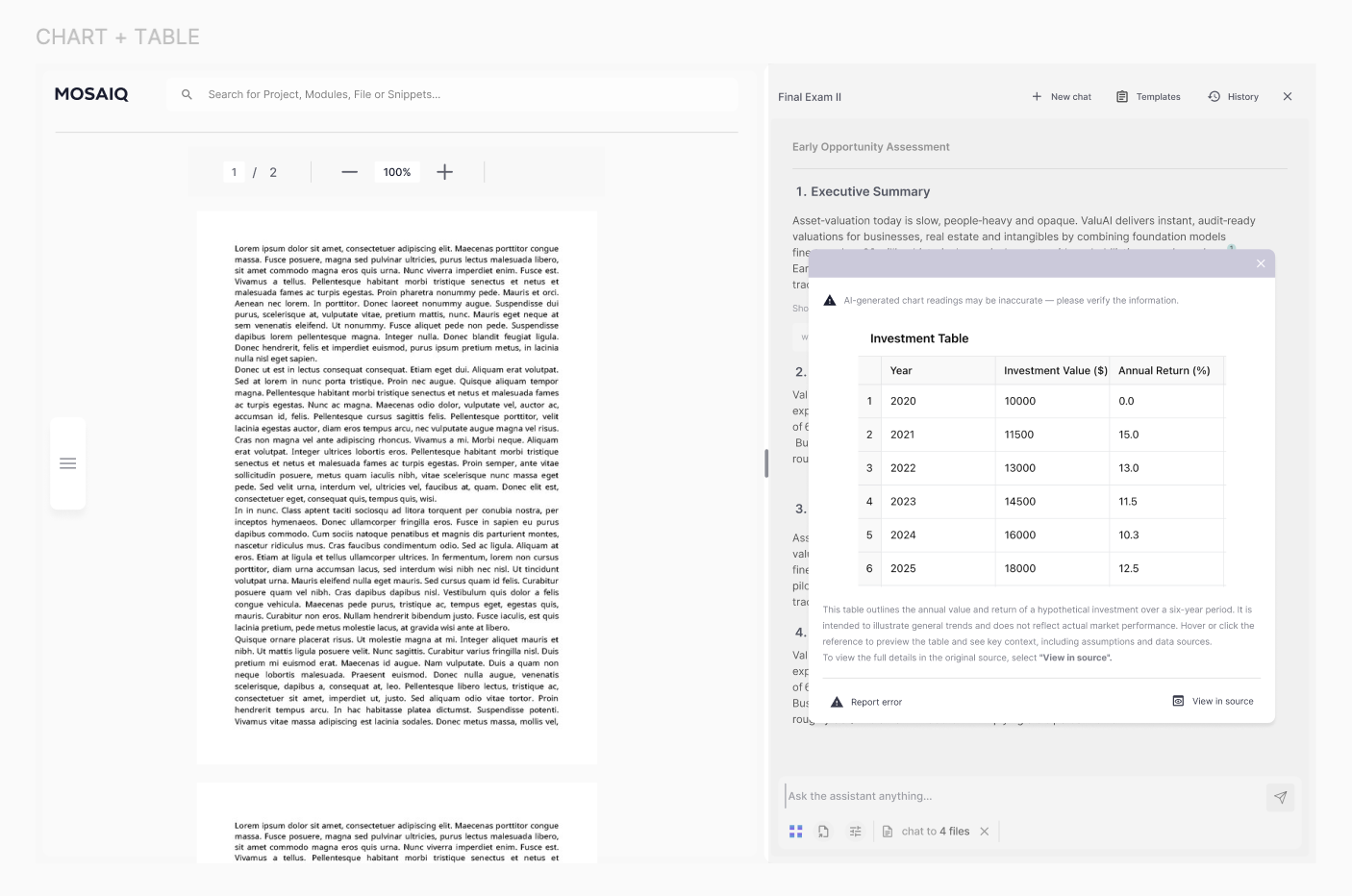
Task: Open the Templates menu
Action: [x=1148, y=97]
